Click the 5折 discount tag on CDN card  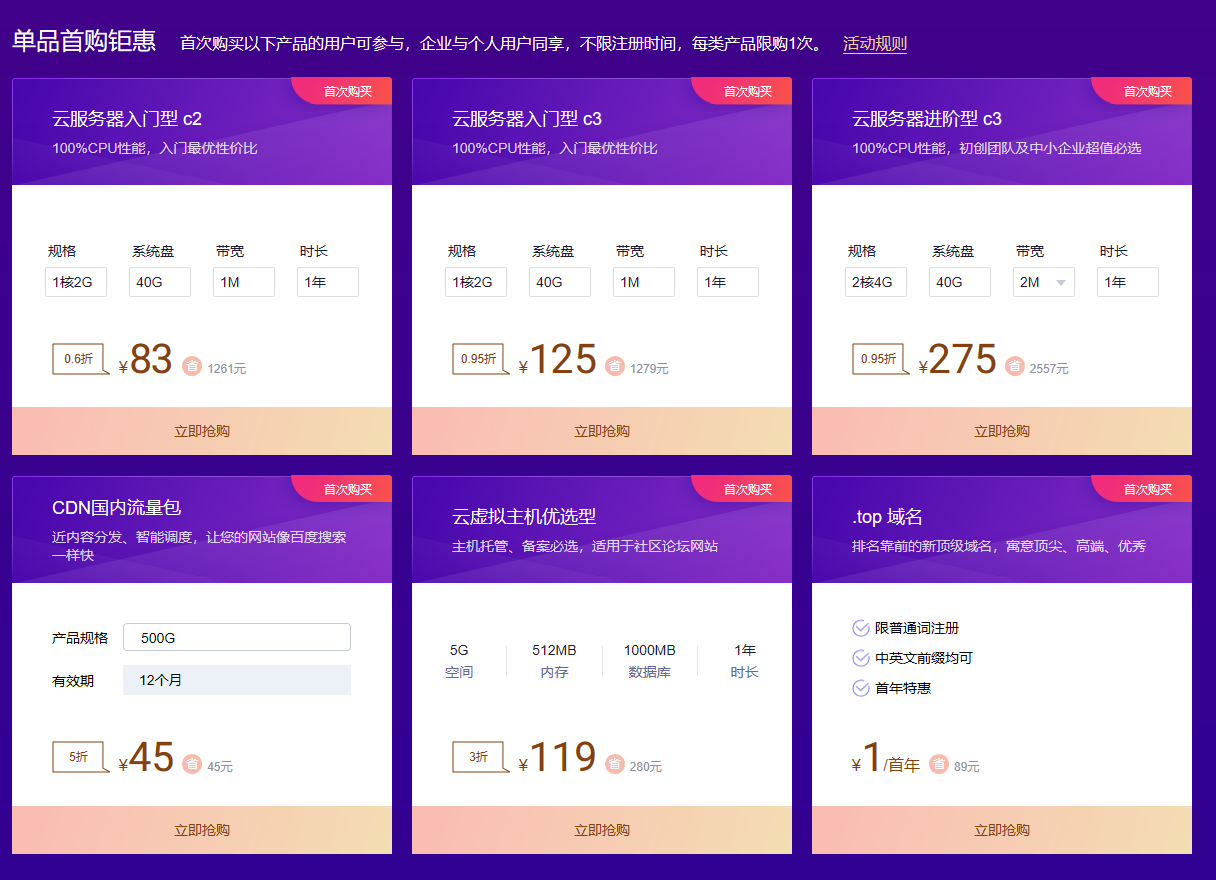point(79,757)
